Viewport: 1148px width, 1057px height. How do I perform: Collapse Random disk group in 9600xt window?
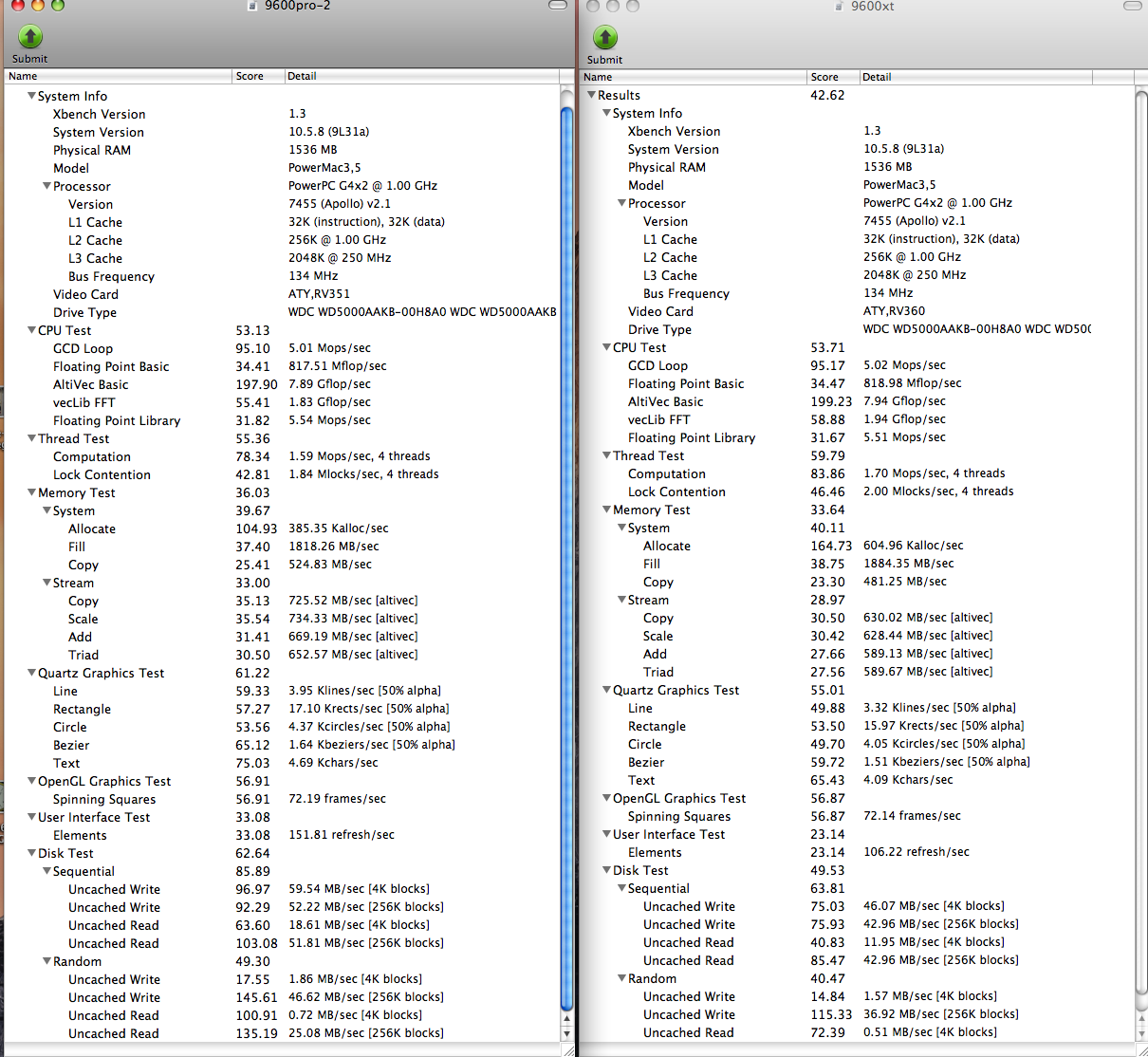point(621,978)
